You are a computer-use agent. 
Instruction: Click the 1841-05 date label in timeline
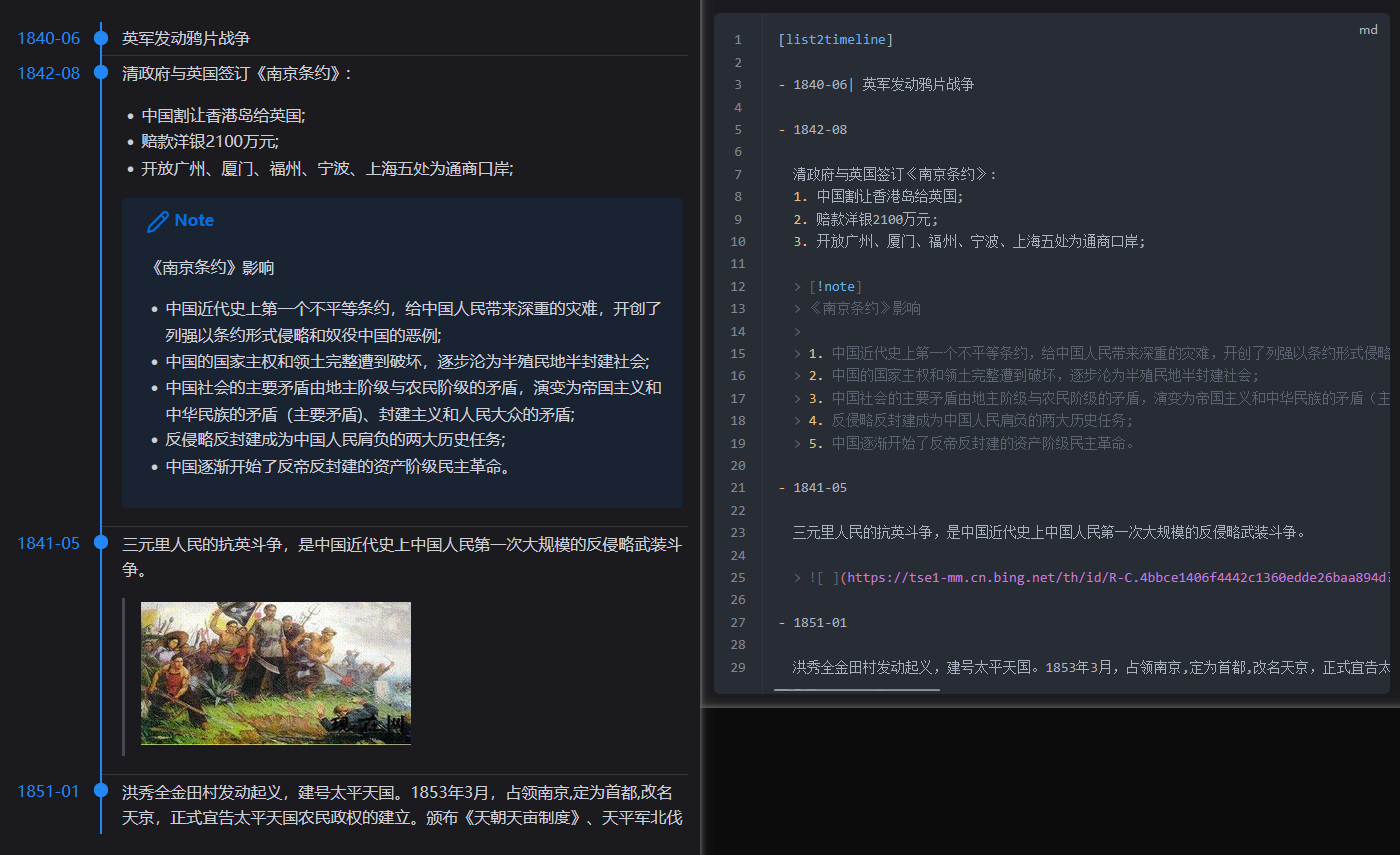tap(48, 543)
